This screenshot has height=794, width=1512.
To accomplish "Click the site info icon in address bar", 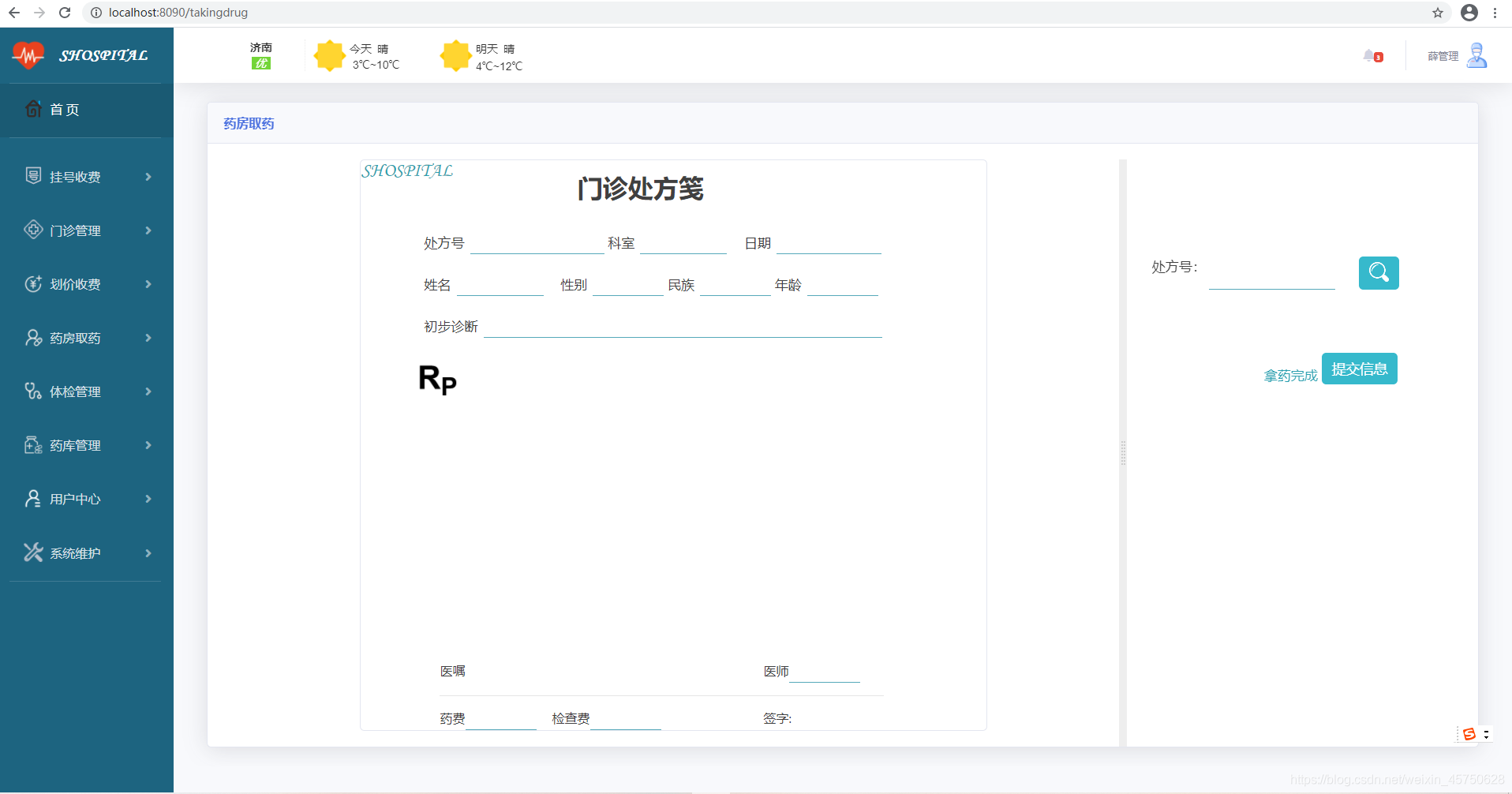I will 96,13.
